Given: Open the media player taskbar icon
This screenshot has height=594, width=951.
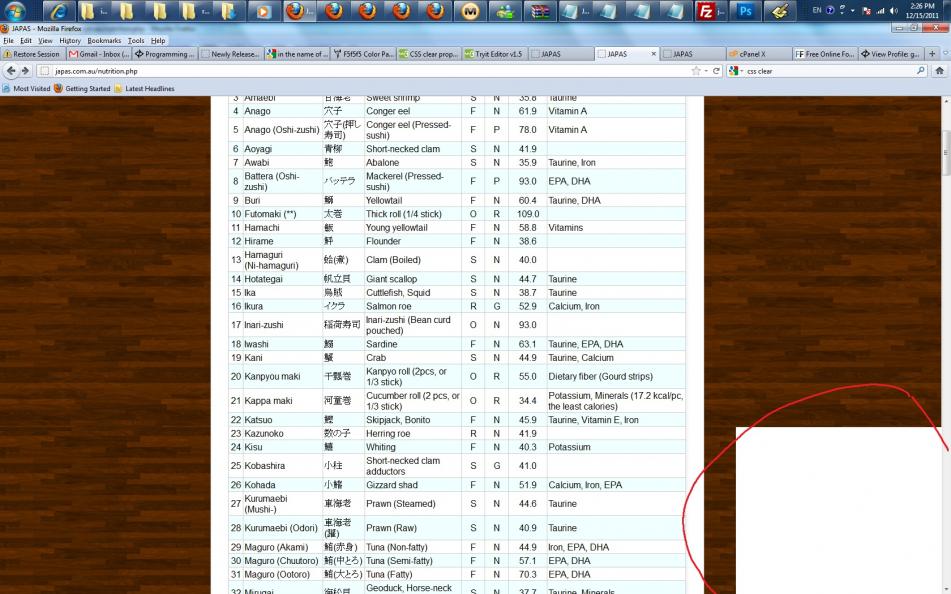Looking at the screenshot, I should click(x=263, y=11).
